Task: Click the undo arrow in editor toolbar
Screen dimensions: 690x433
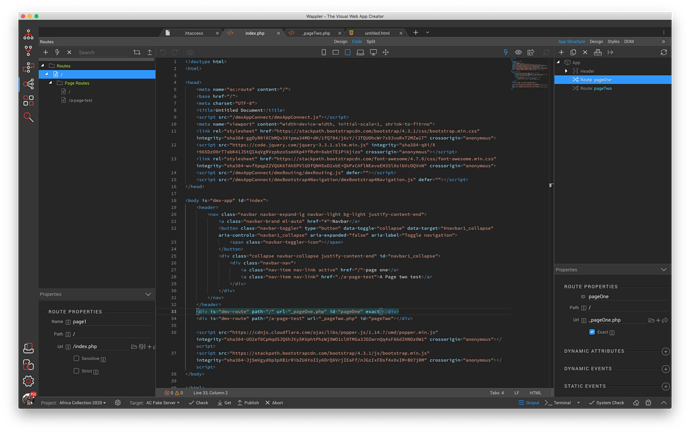Action: 163,52
